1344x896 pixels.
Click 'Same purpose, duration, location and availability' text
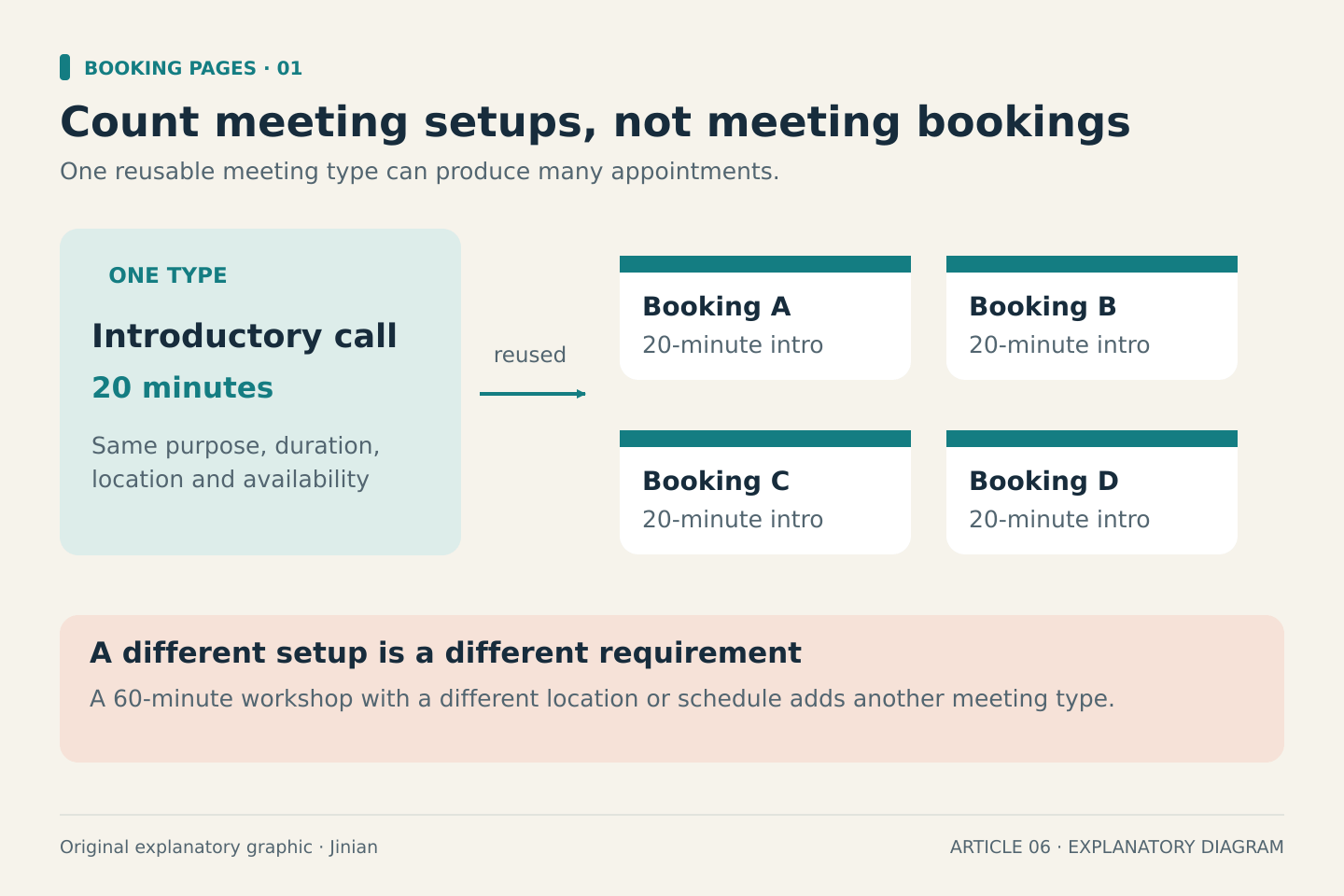(236, 463)
